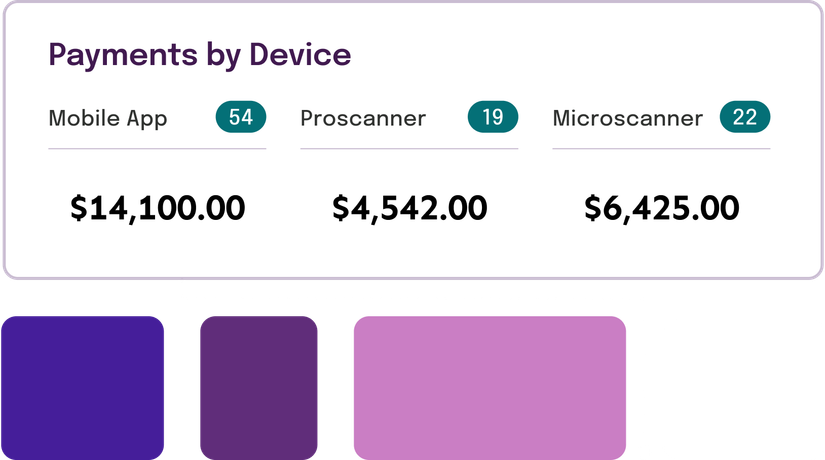The image size is (825, 460).
Task: Click the teal 22 count badge
Action: (x=745, y=118)
